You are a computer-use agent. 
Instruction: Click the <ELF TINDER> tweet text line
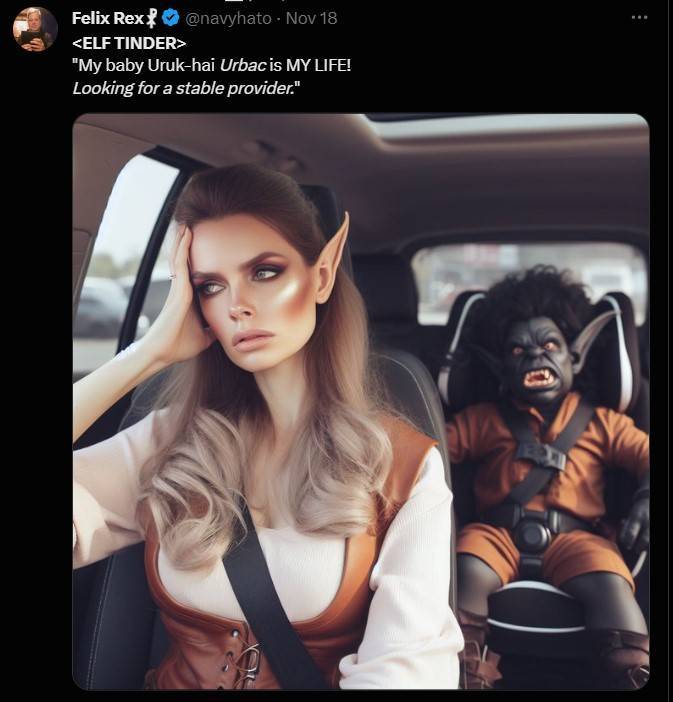[x=129, y=43]
